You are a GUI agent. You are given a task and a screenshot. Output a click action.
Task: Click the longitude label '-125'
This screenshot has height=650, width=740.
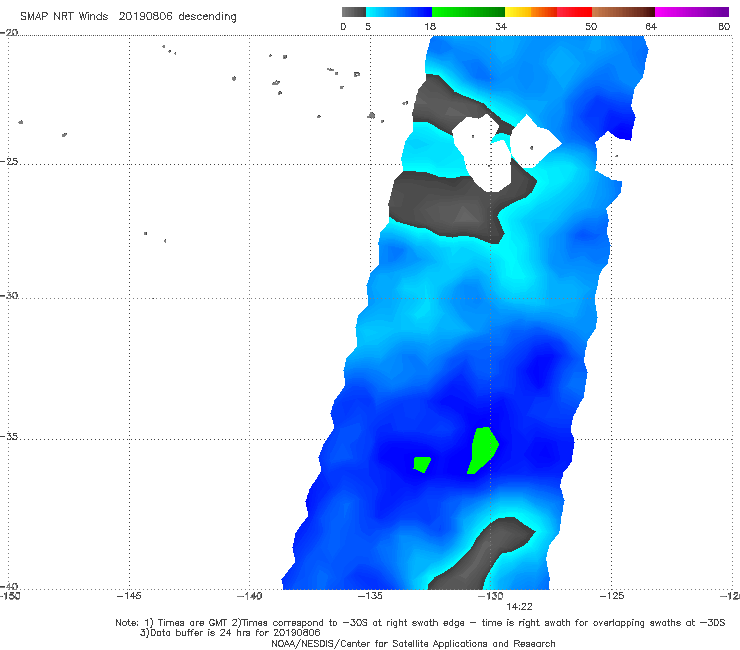(x=612, y=596)
